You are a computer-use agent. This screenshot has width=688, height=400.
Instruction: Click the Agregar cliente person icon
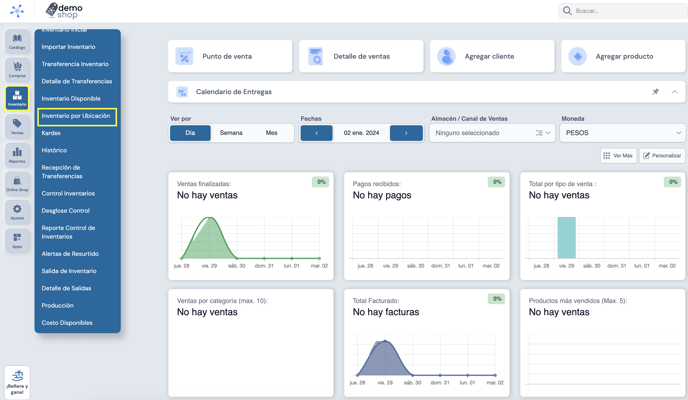(x=446, y=57)
